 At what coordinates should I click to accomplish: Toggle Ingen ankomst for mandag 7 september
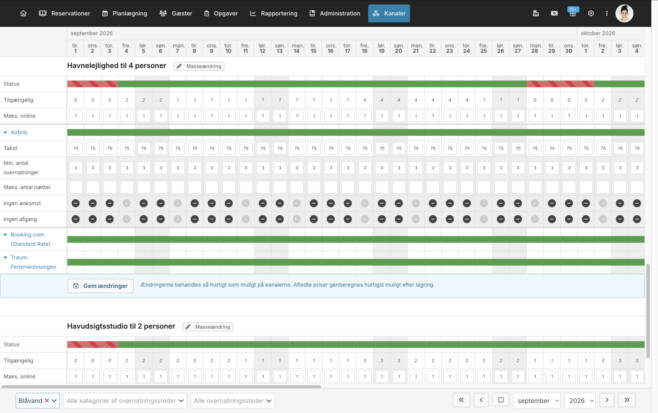coord(178,203)
